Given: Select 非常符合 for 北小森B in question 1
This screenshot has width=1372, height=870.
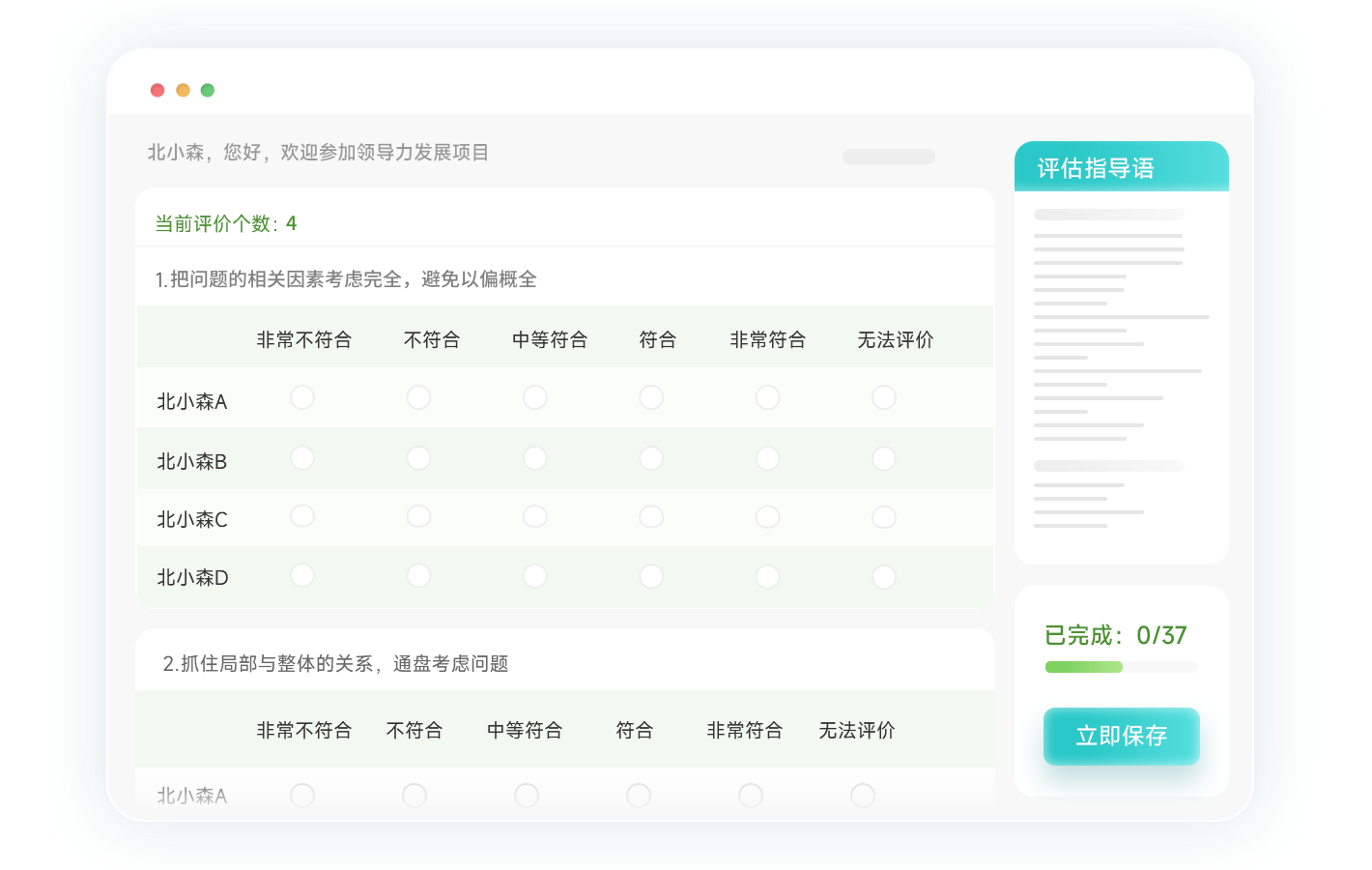Looking at the screenshot, I should coord(768,458).
